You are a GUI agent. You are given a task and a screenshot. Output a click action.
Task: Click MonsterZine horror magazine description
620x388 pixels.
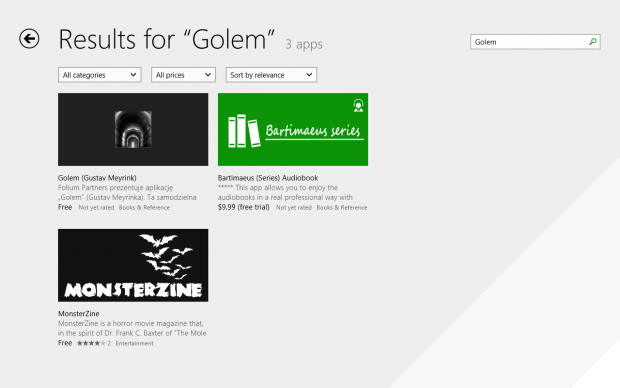coord(132,328)
